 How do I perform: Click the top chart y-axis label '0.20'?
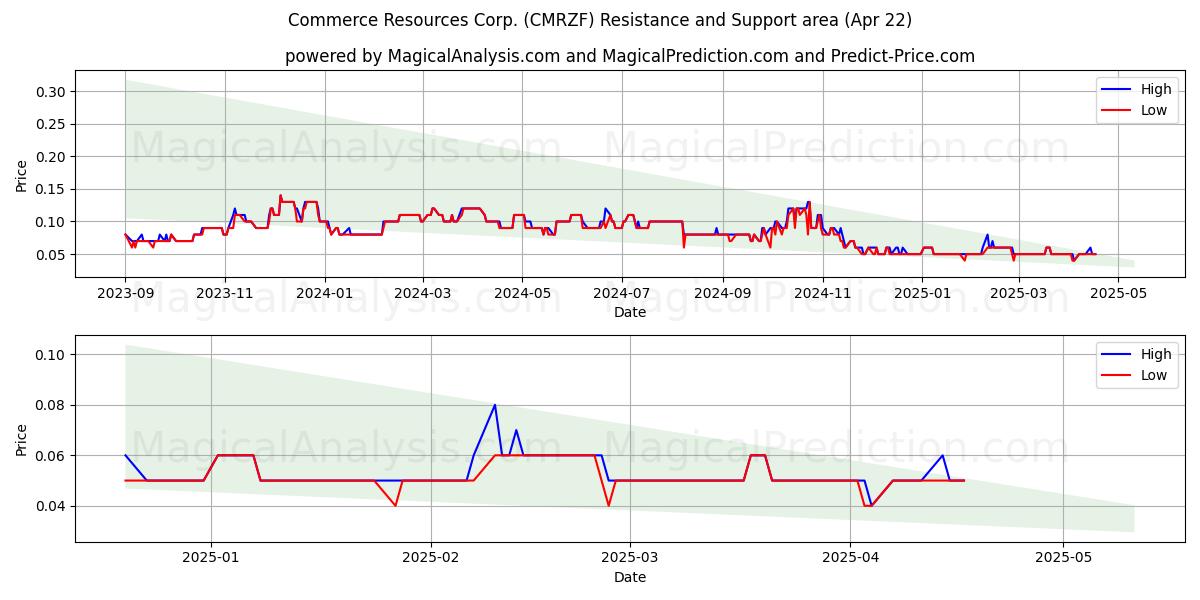point(49,157)
